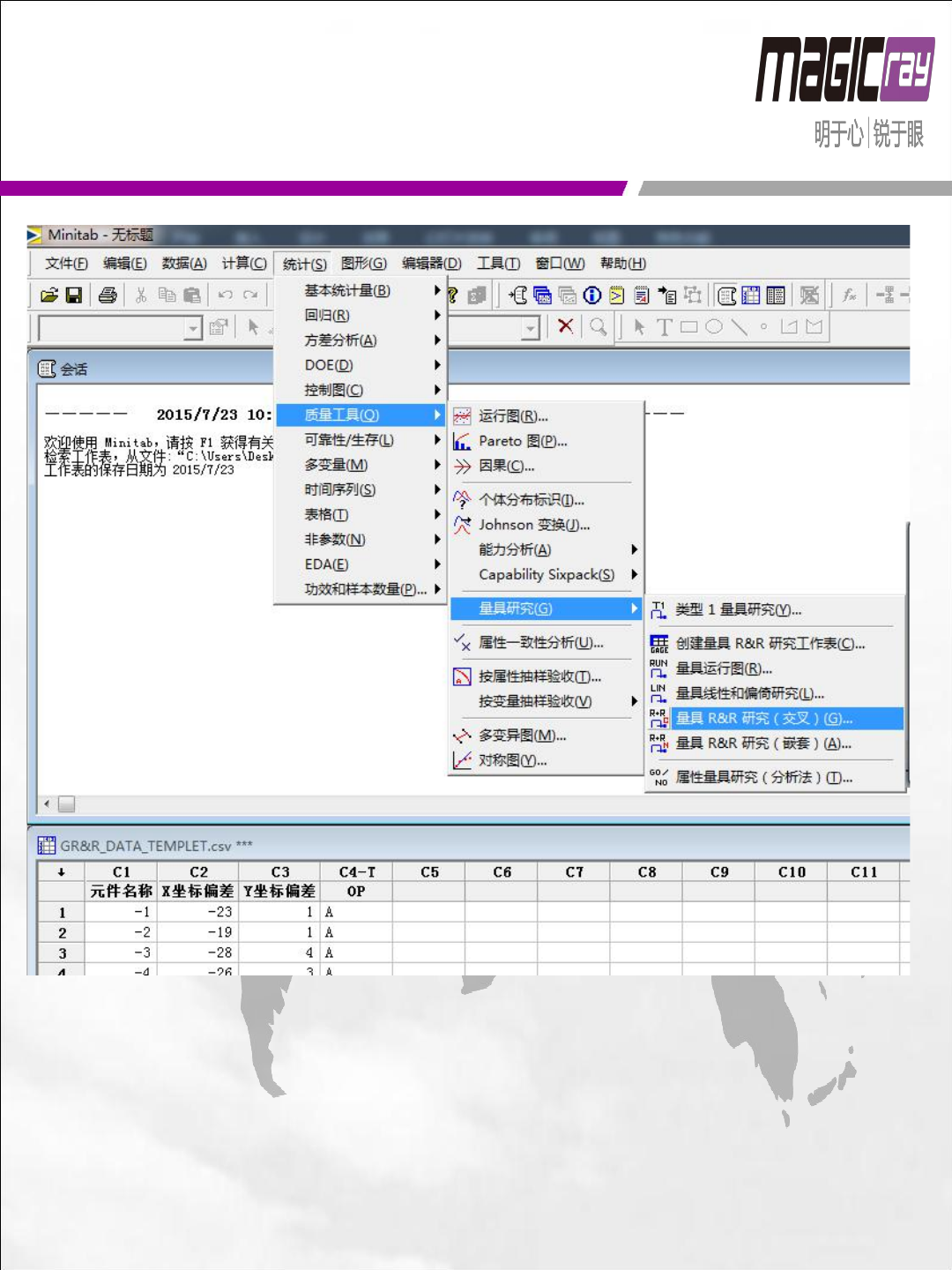952x1270 pixels.
Task: Select 类型 1 量具研究(V)...
Action: click(776, 609)
